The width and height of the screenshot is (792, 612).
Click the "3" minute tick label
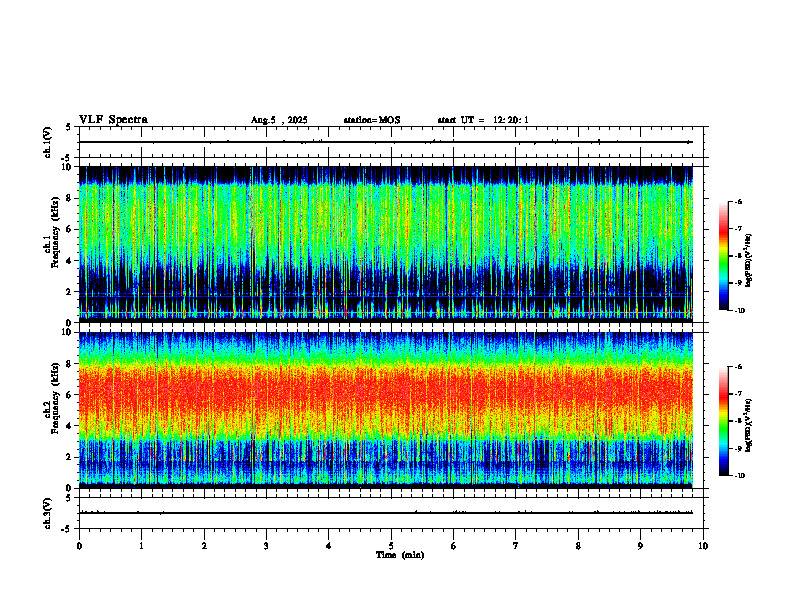(266, 546)
